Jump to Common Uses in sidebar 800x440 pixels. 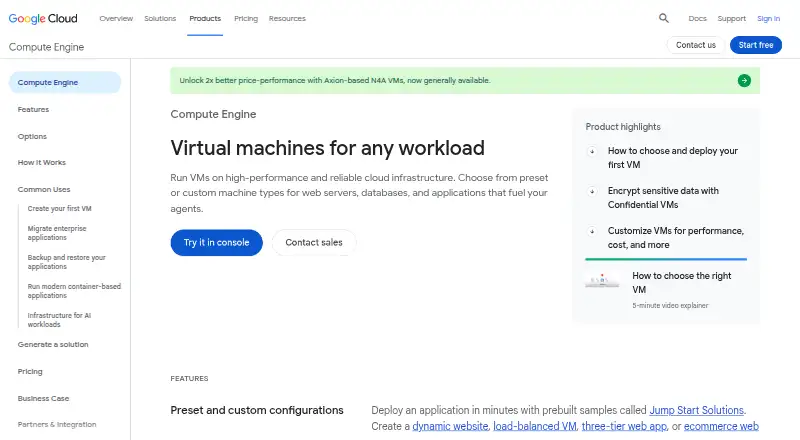click(44, 189)
